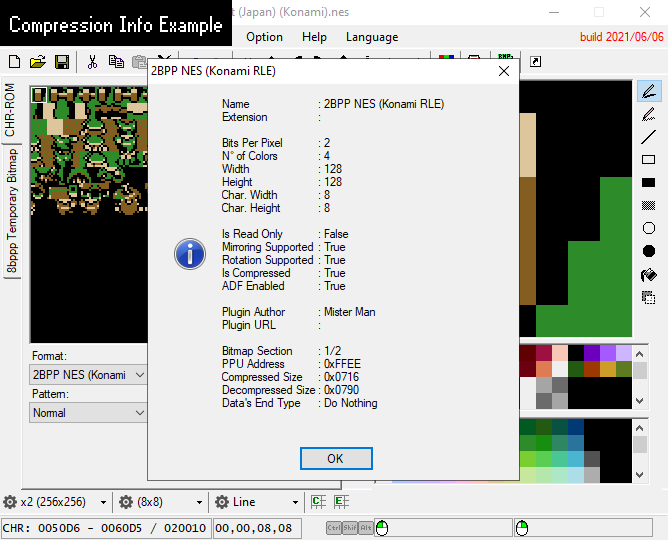Open a file using the folder icon
668x540 pixels.
click(38, 62)
